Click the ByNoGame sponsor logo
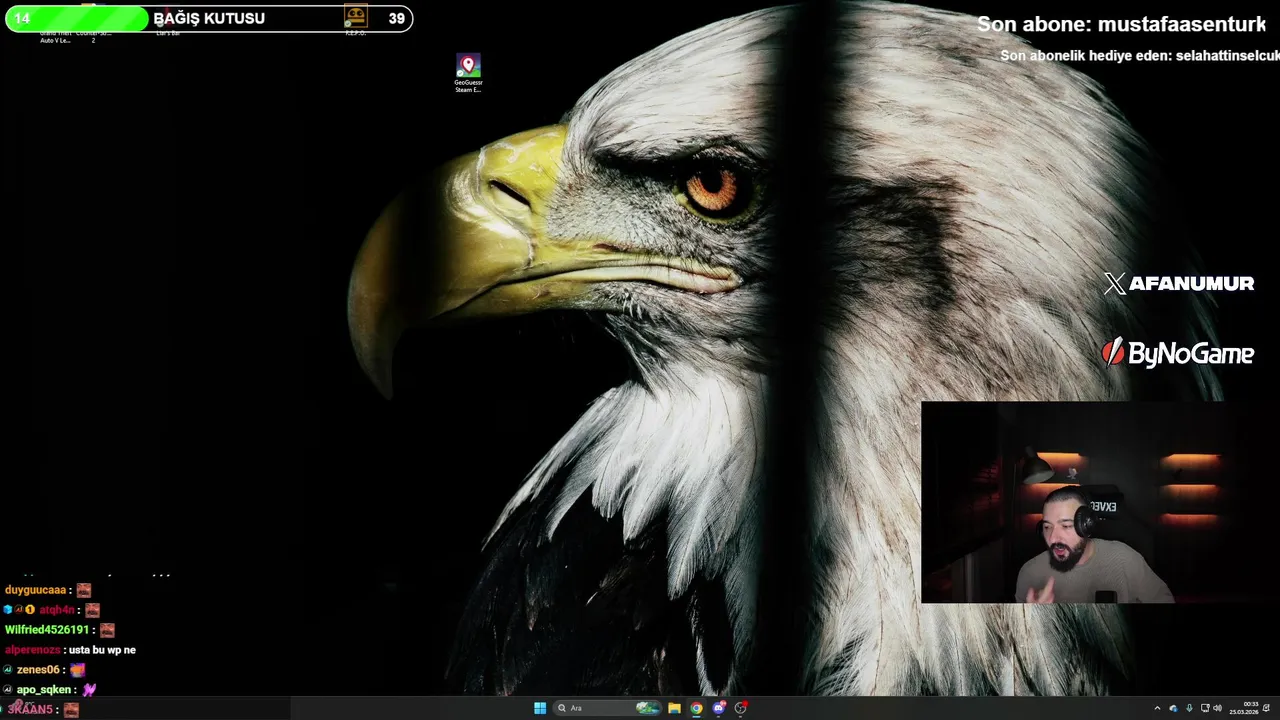 [1177, 353]
